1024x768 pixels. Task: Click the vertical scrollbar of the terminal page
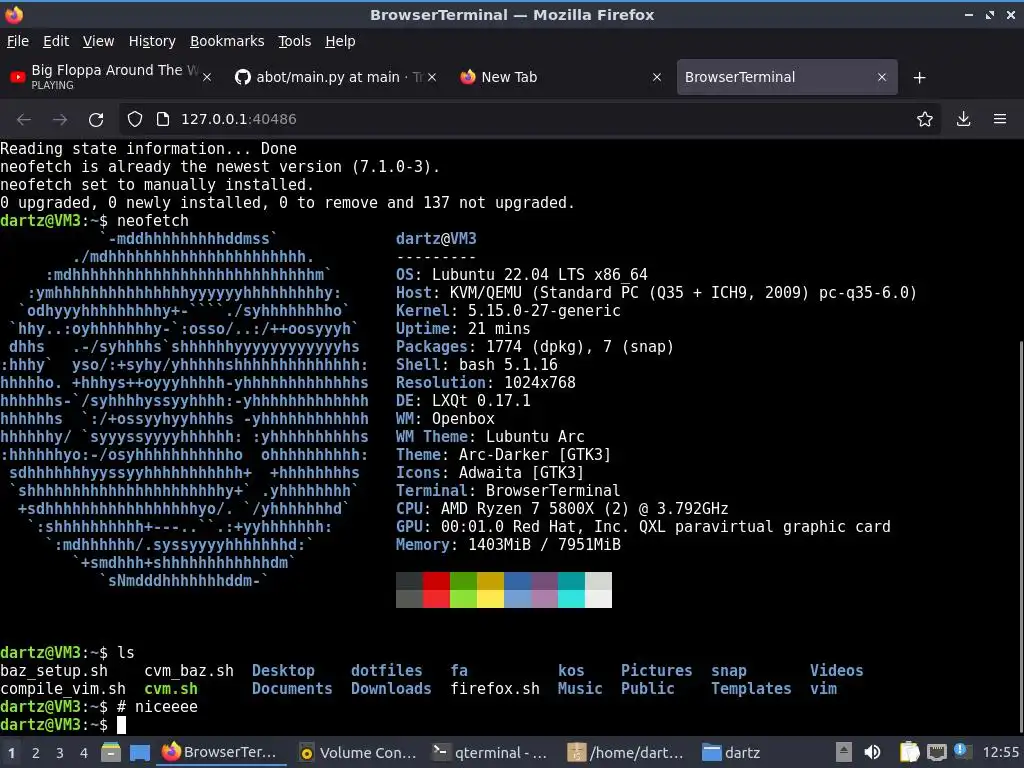click(x=1020, y=536)
